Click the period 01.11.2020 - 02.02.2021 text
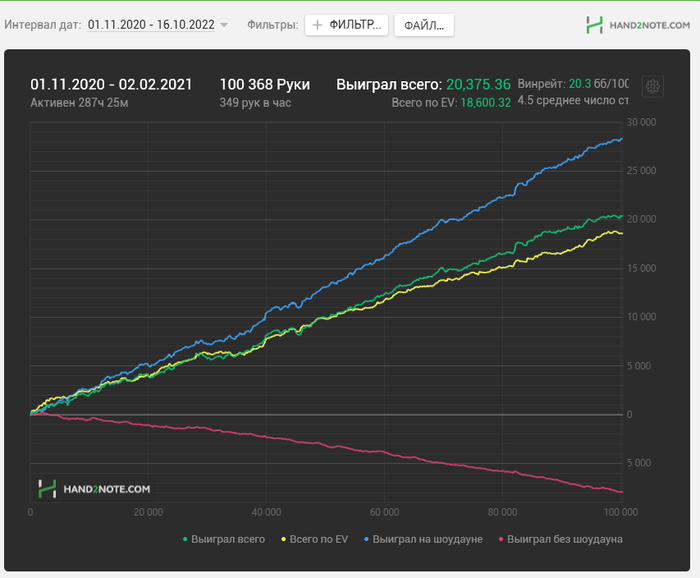The width and height of the screenshot is (700, 578). point(111,84)
